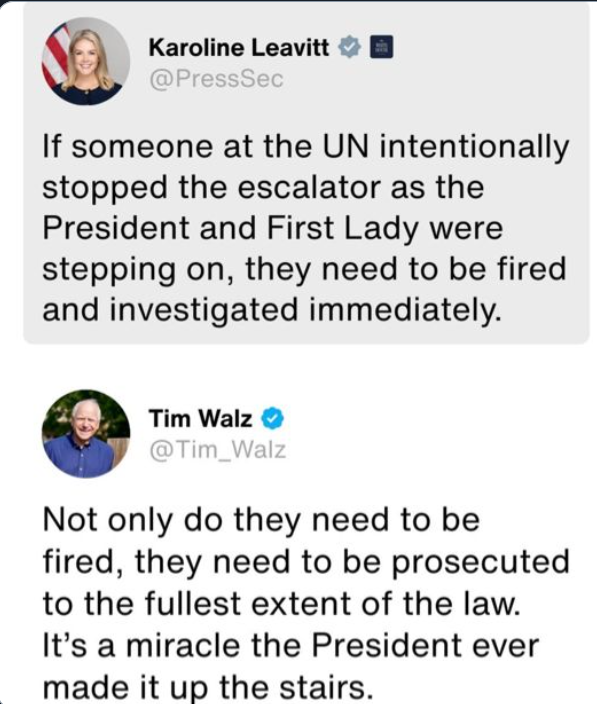Image resolution: width=597 pixels, height=704 pixels.
Task: Open Karoline Leavitt's profile picture
Action: (x=86, y=61)
